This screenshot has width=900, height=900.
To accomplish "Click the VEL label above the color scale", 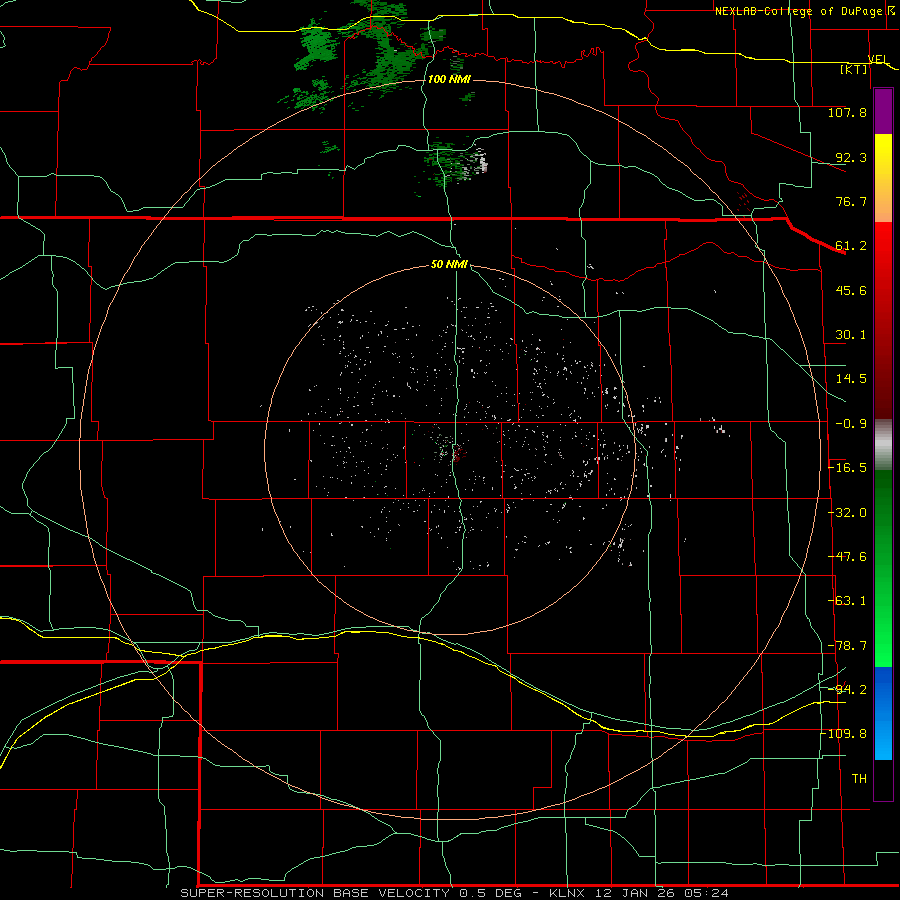I will click(878, 59).
